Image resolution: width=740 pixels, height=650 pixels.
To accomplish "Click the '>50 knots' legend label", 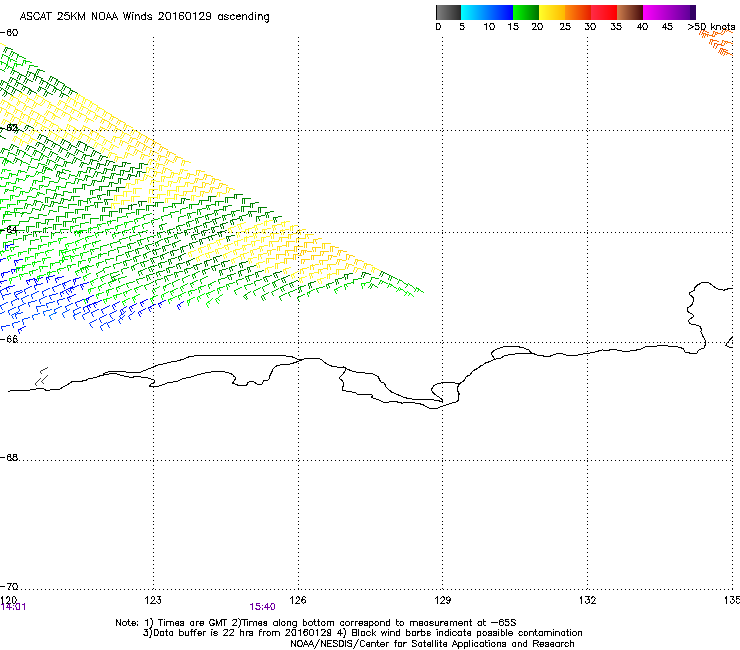I will (711, 27).
